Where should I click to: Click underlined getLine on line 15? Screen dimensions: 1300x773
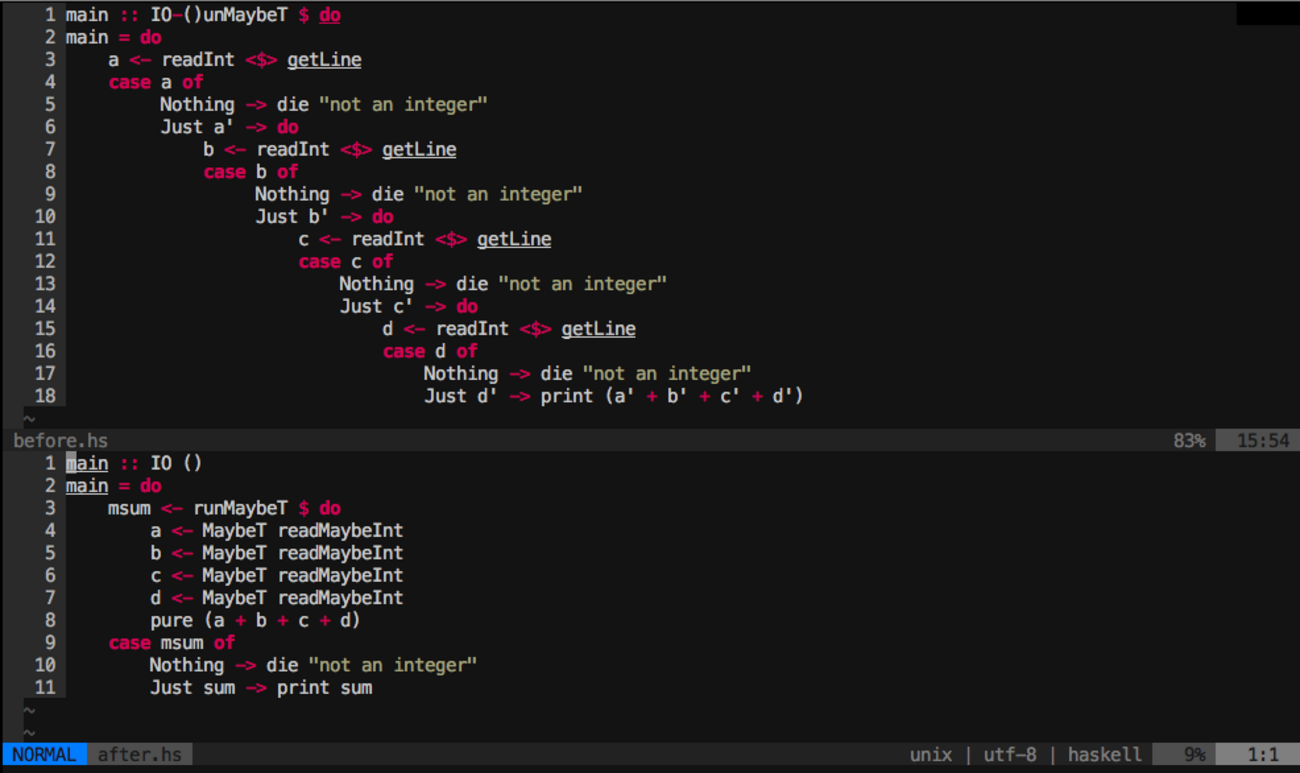[x=598, y=329]
